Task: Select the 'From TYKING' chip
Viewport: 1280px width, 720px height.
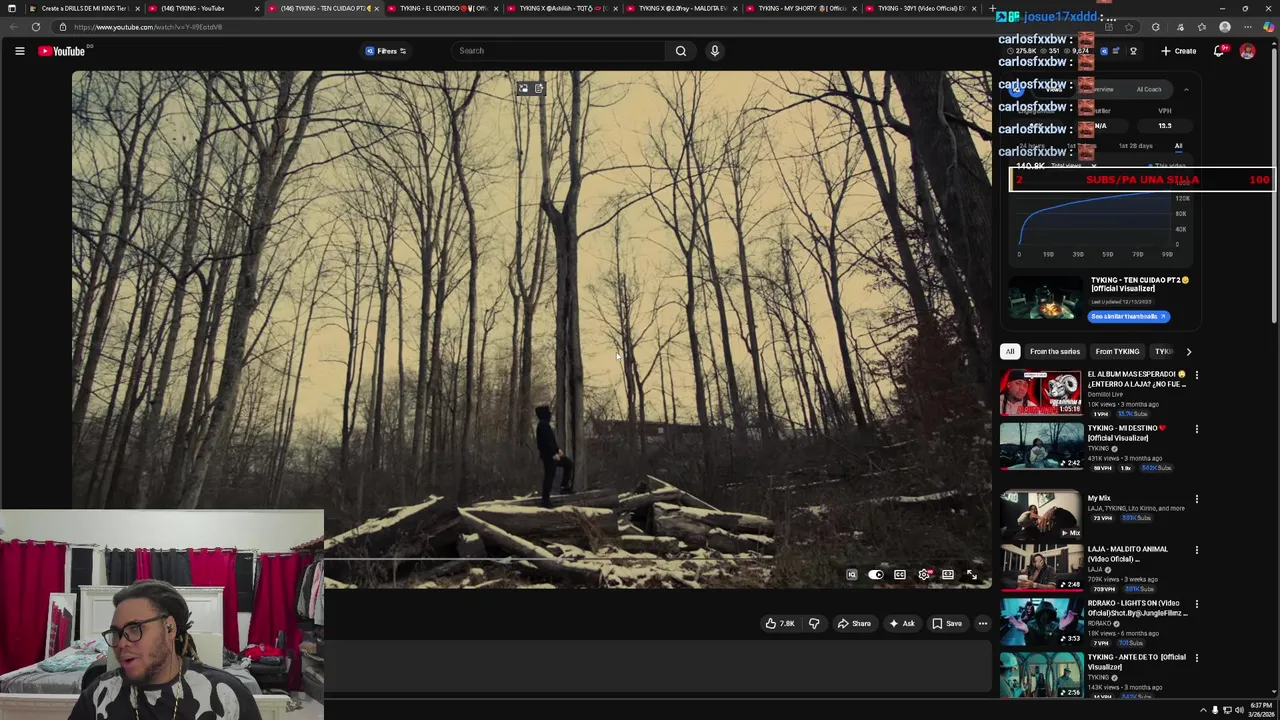Action: 1117,352
